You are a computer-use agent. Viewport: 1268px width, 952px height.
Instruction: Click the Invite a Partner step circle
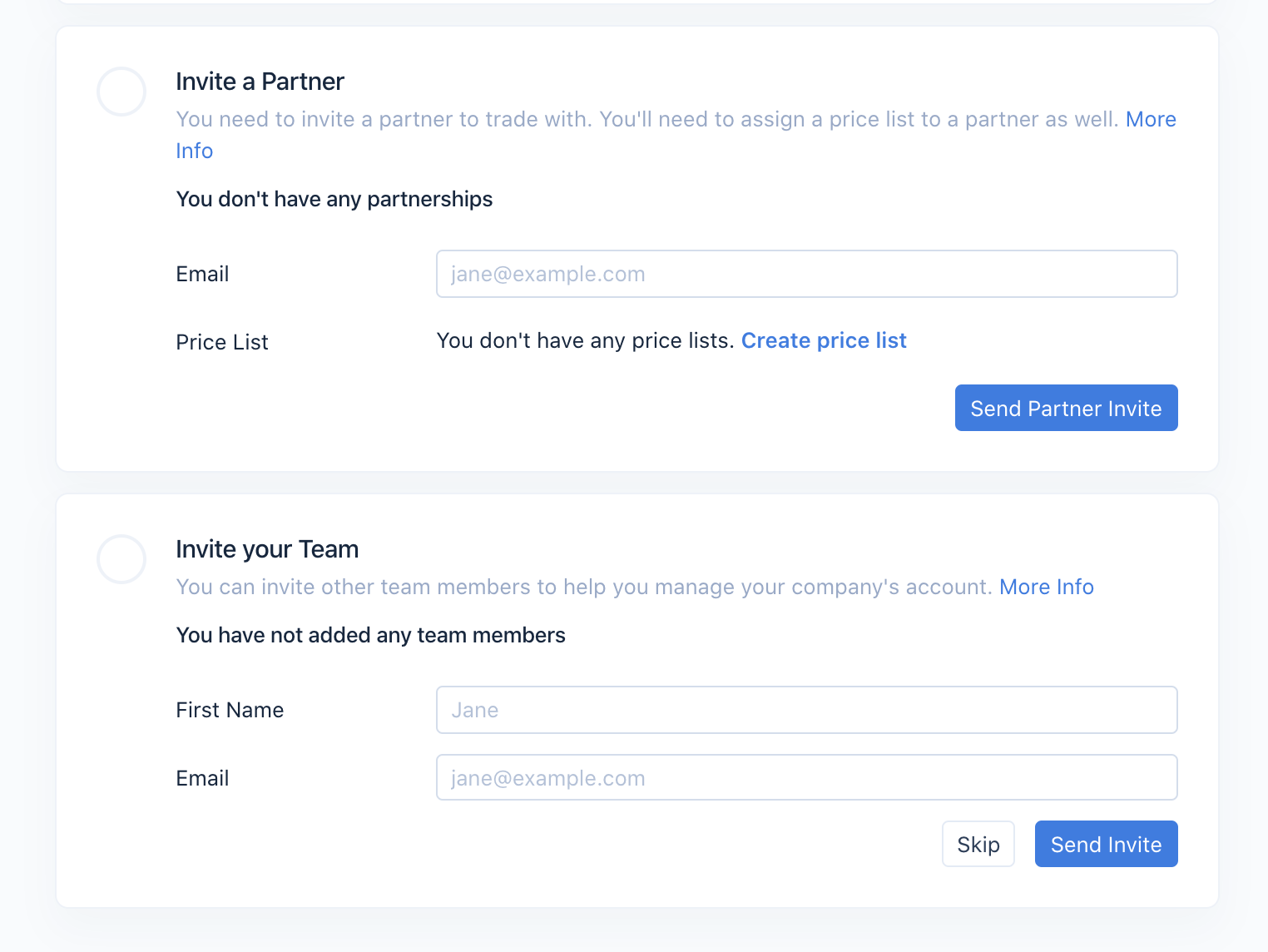[121, 92]
